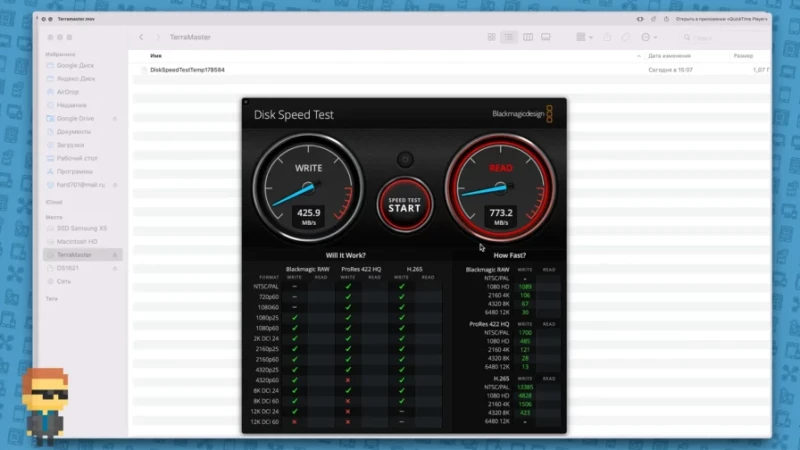Share the Terramaster.mov preview
Image resolution: width=800 pixels, height=450 pixels.
tap(666, 19)
